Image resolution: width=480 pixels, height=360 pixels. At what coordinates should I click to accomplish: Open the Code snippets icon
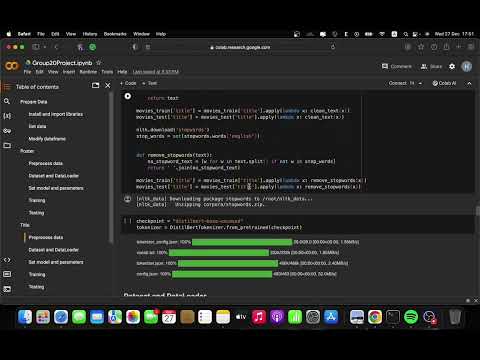[7, 260]
